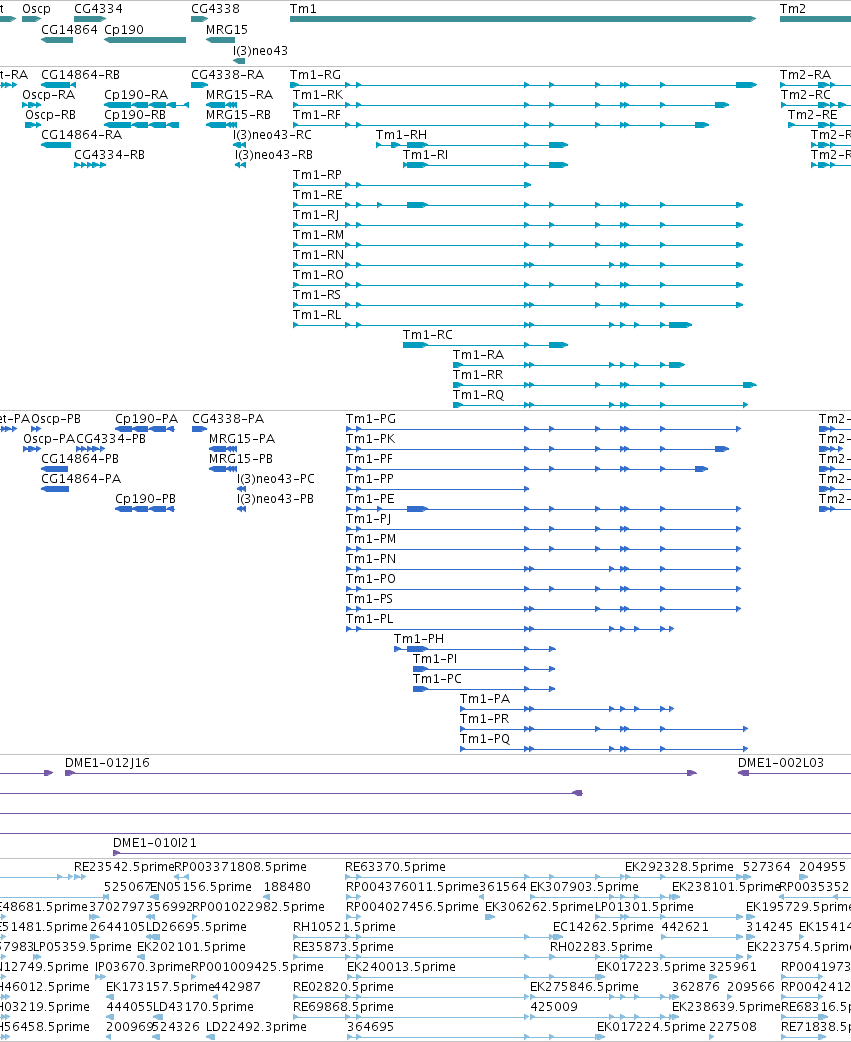
Task: Click the Tm1-PK protein label
Action: pos(371,439)
